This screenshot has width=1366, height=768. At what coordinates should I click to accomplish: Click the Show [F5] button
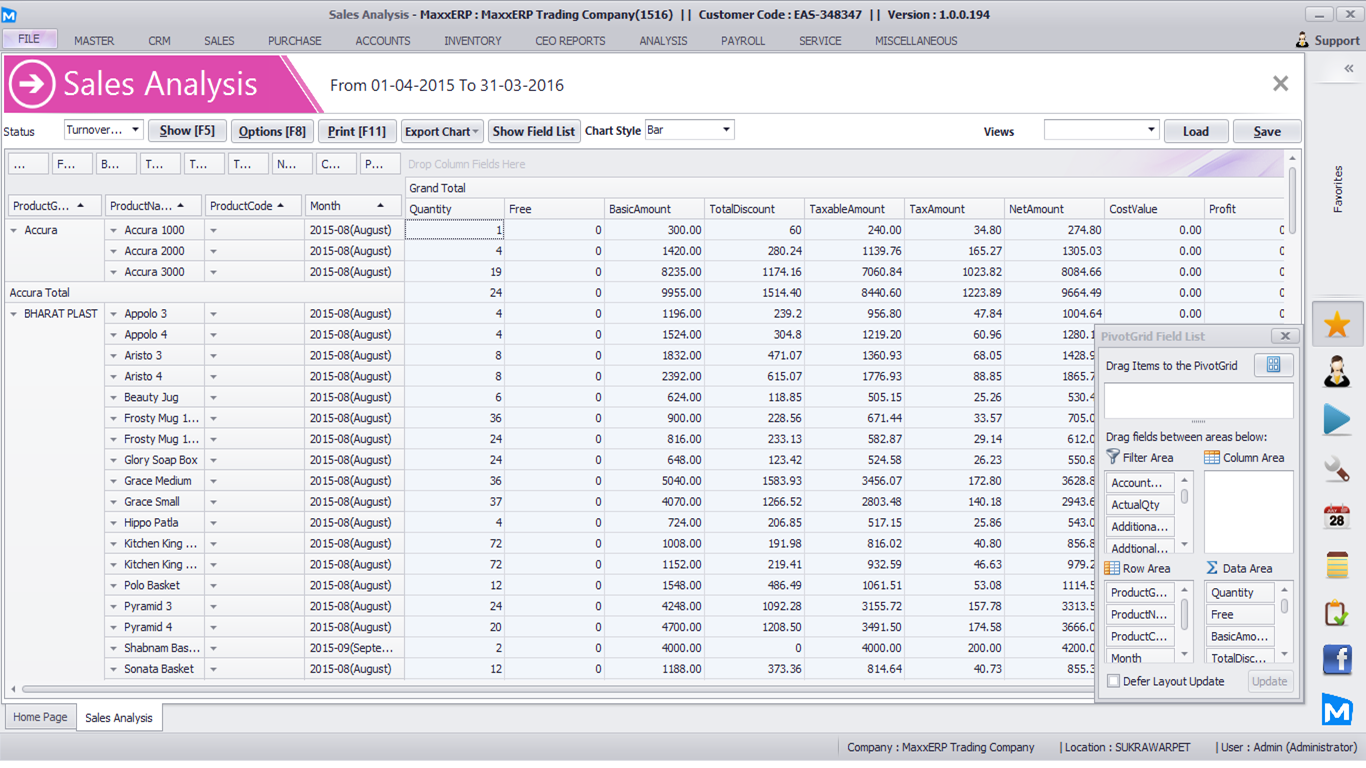point(187,131)
